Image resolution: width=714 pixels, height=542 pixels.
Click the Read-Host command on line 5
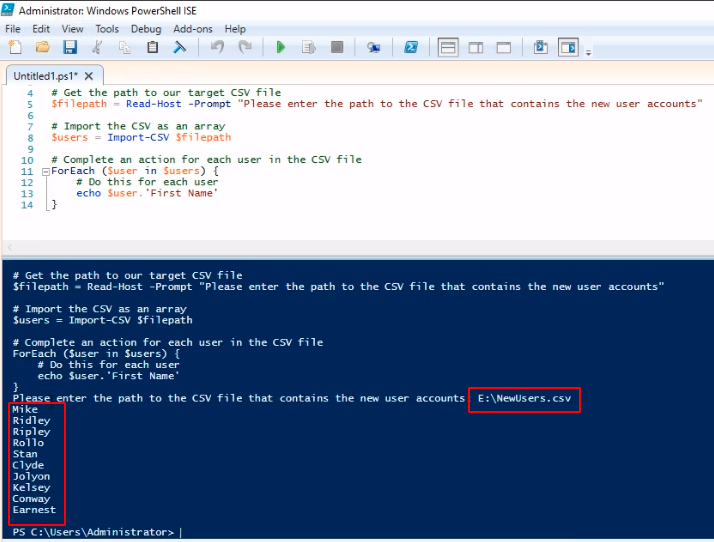153,104
